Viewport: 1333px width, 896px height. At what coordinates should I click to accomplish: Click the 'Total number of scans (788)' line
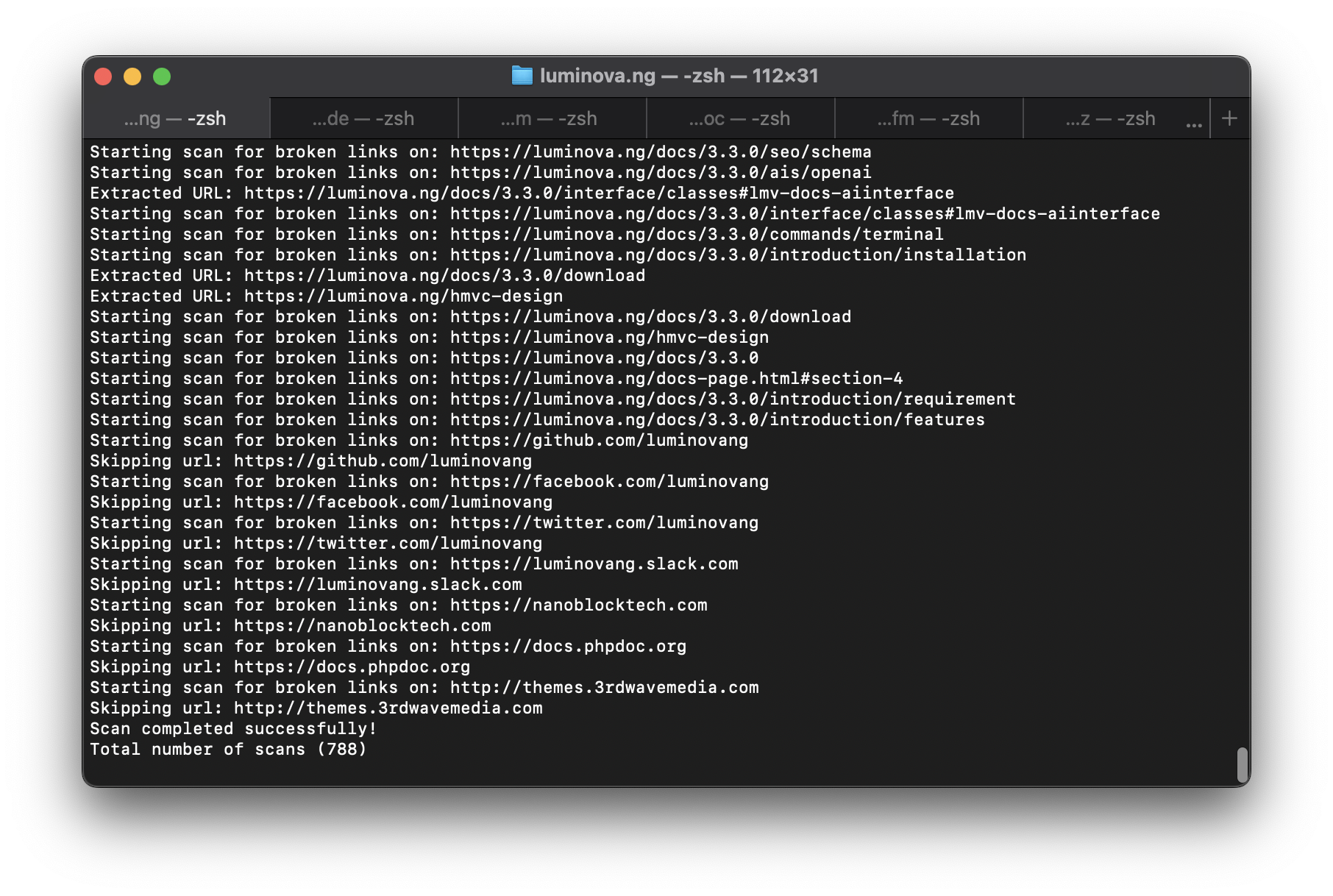pos(228,750)
